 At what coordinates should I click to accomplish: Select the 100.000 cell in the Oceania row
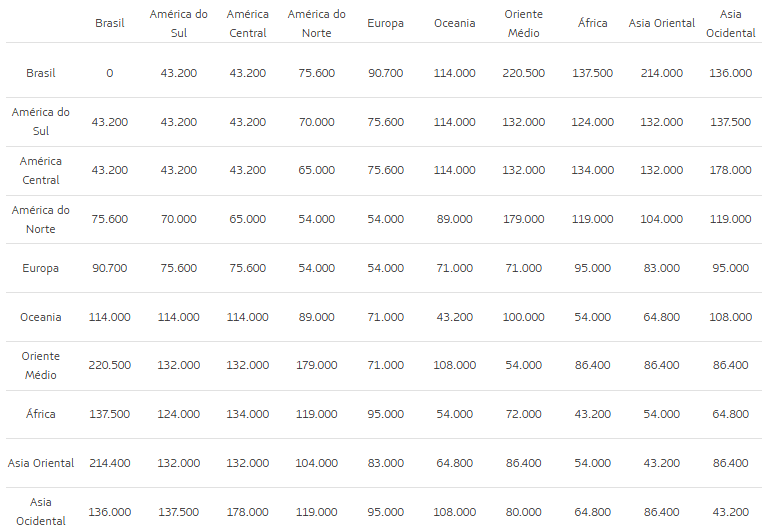click(x=523, y=317)
